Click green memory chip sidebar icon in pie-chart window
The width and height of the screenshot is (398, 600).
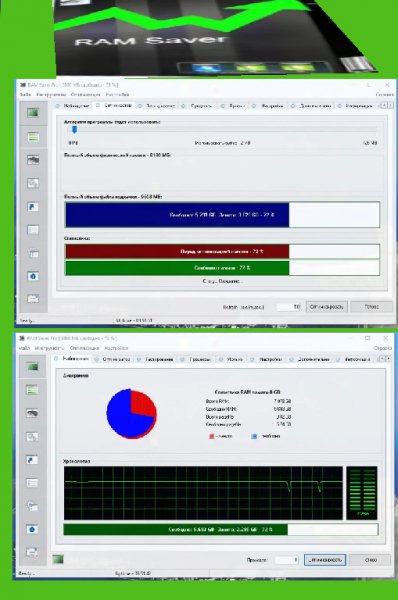(x=32, y=366)
